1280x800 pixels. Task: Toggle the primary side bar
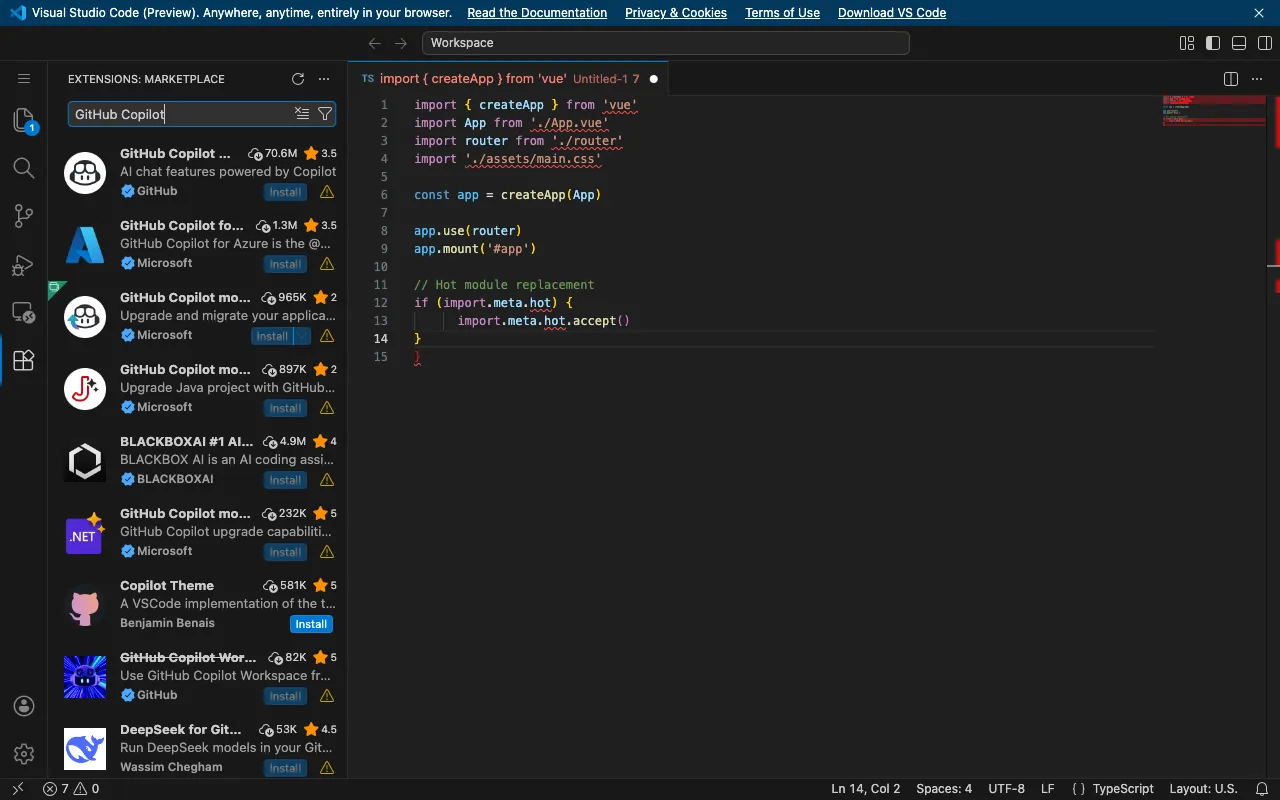pos(1213,43)
